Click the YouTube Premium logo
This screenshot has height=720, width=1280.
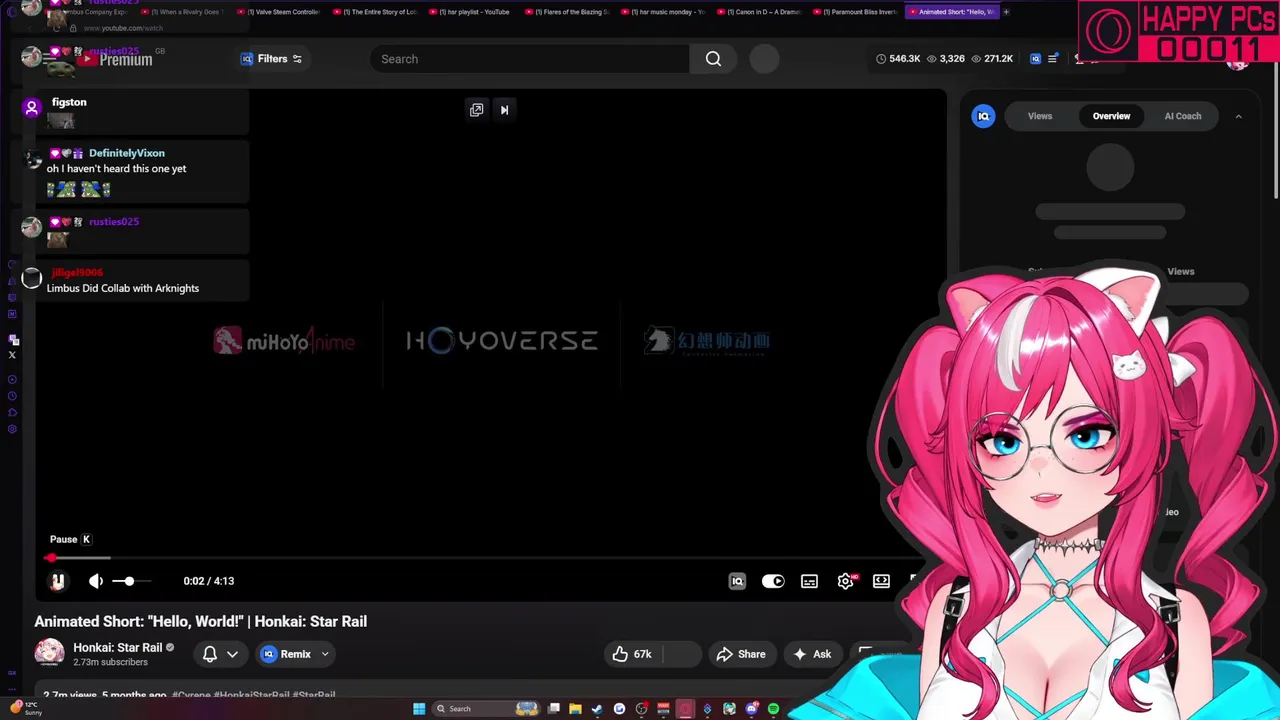click(x=116, y=60)
